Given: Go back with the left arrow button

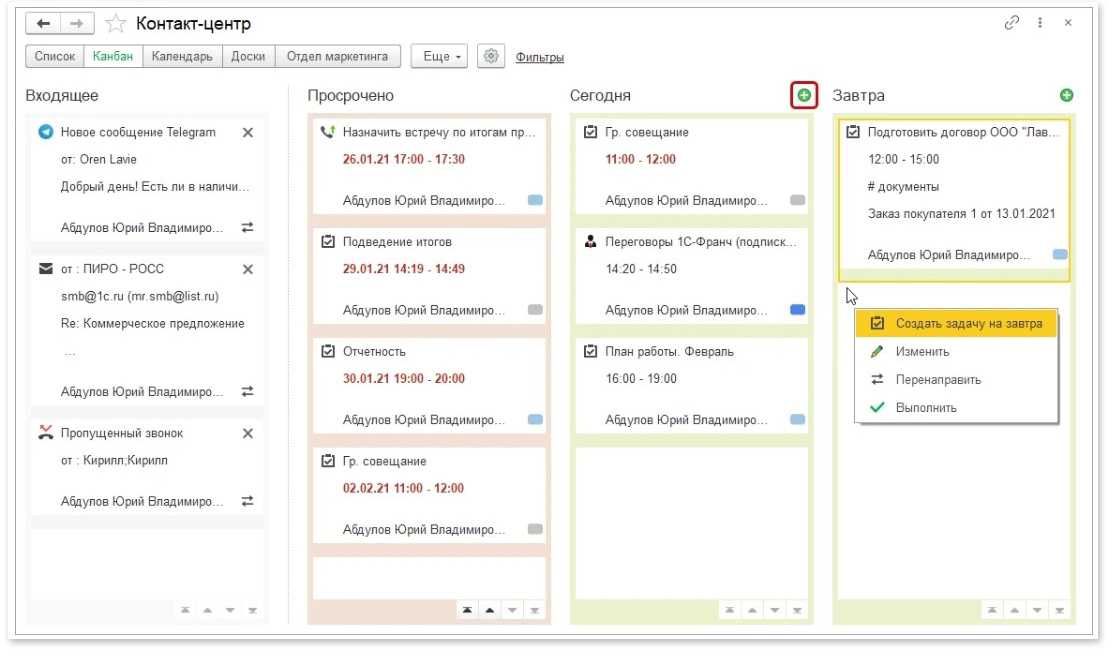Looking at the screenshot, I should click(x=43, y=23).
